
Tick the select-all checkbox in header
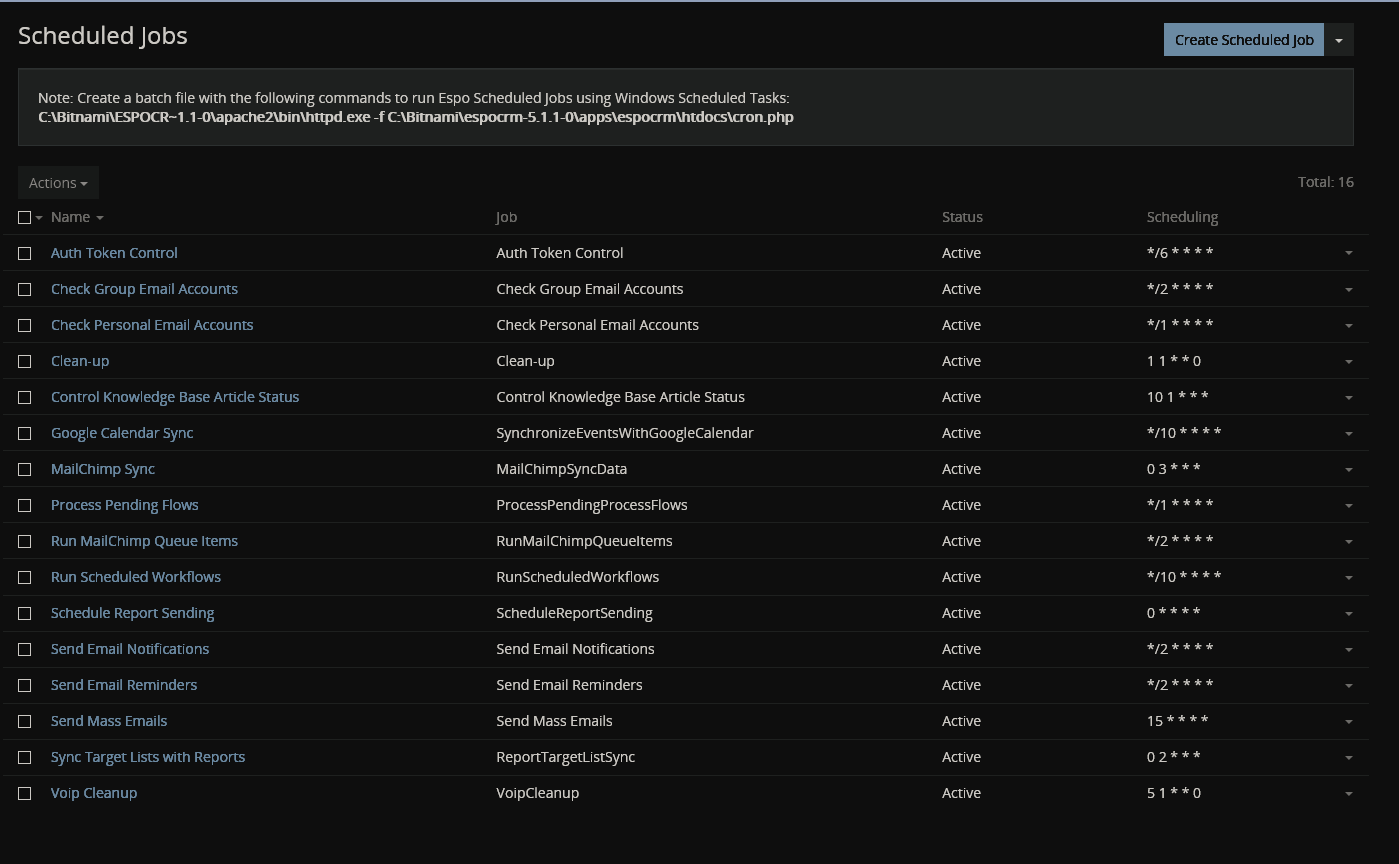(x=25, y=218)
